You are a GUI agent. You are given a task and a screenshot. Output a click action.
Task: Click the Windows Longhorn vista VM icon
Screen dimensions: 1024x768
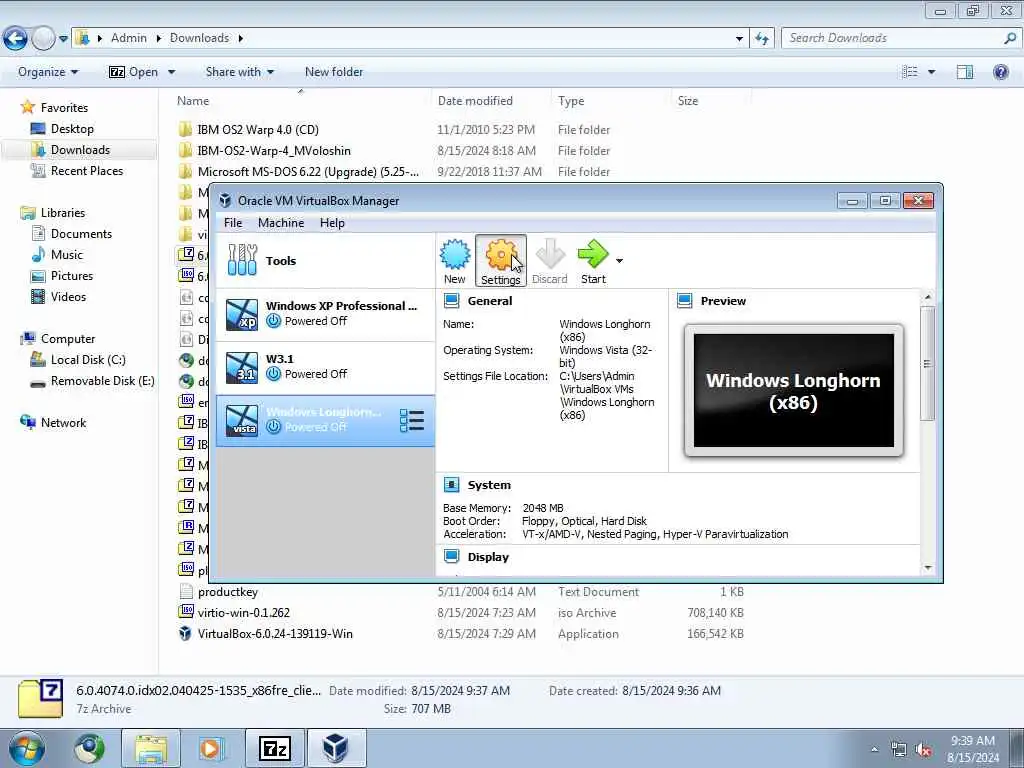click(x=242, y=420)
